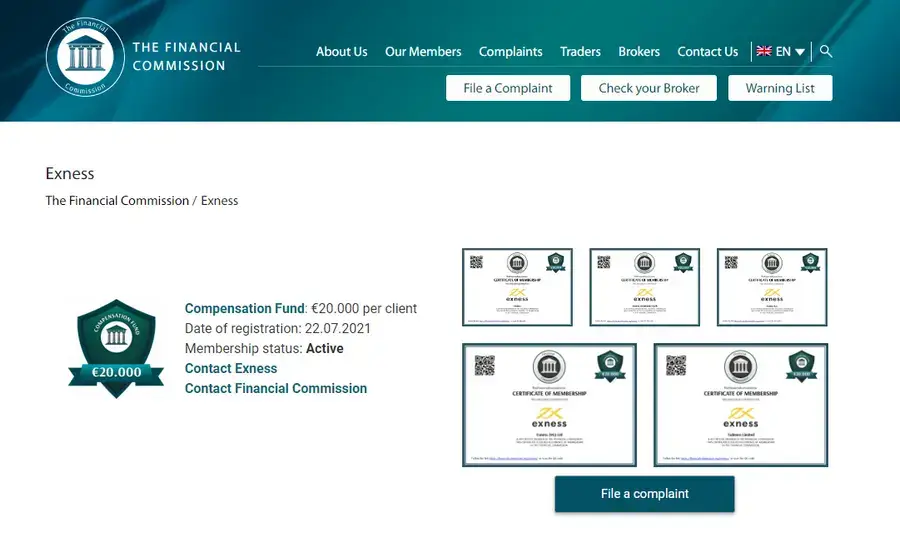The width and height of the screenshot is (900, 543).
Task: Follow the Contact Exness link
Action: click(x=231, y=369)
